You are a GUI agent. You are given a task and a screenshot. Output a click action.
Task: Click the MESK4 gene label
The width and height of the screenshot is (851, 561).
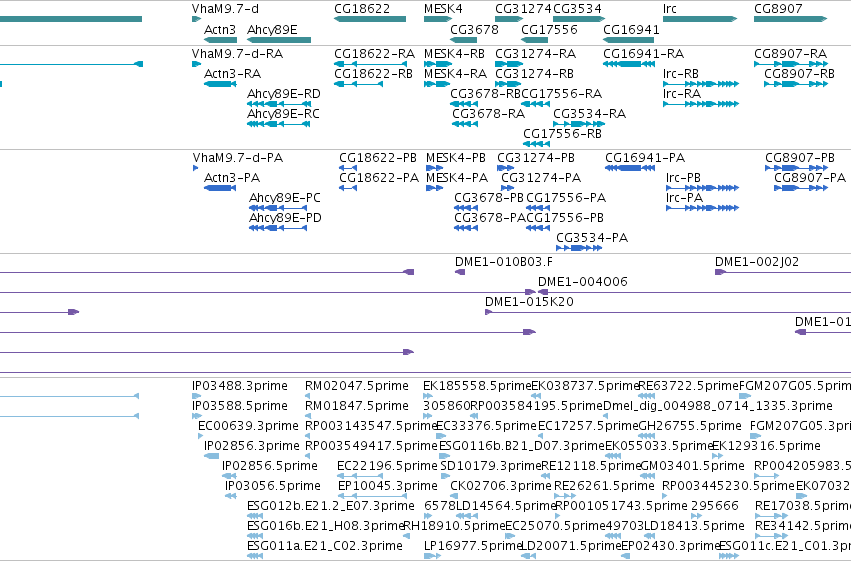(443, 9)
